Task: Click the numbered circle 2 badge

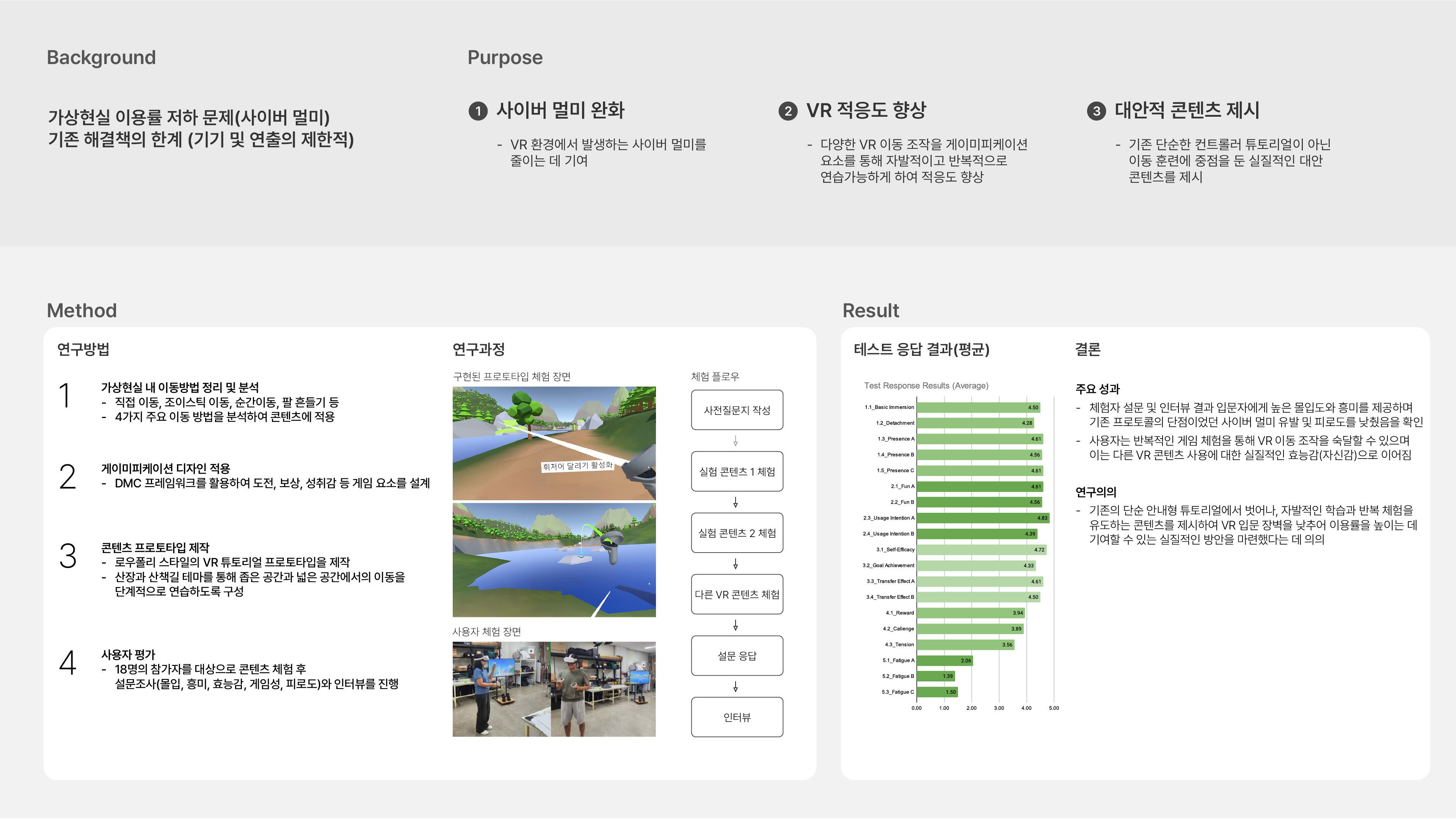Action: [788, 111]
